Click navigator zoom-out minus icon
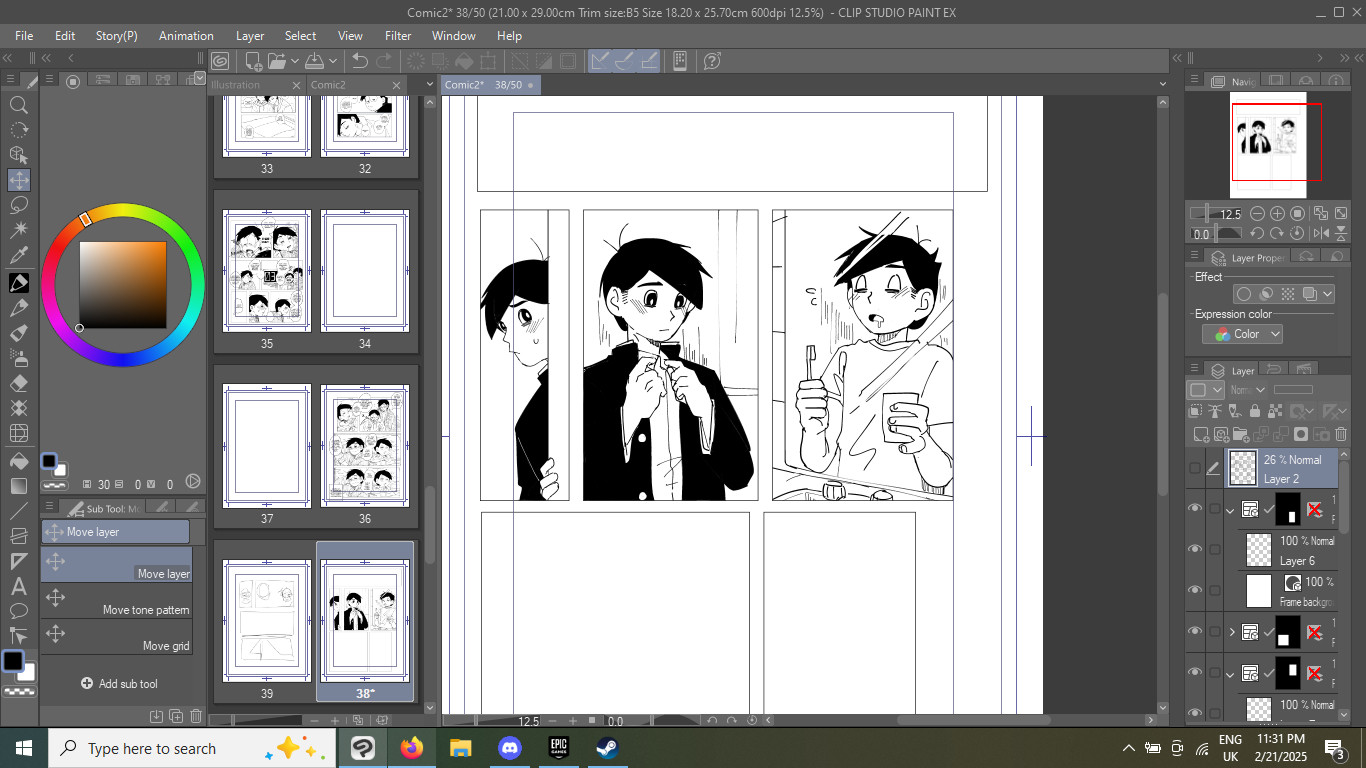 1257,213
